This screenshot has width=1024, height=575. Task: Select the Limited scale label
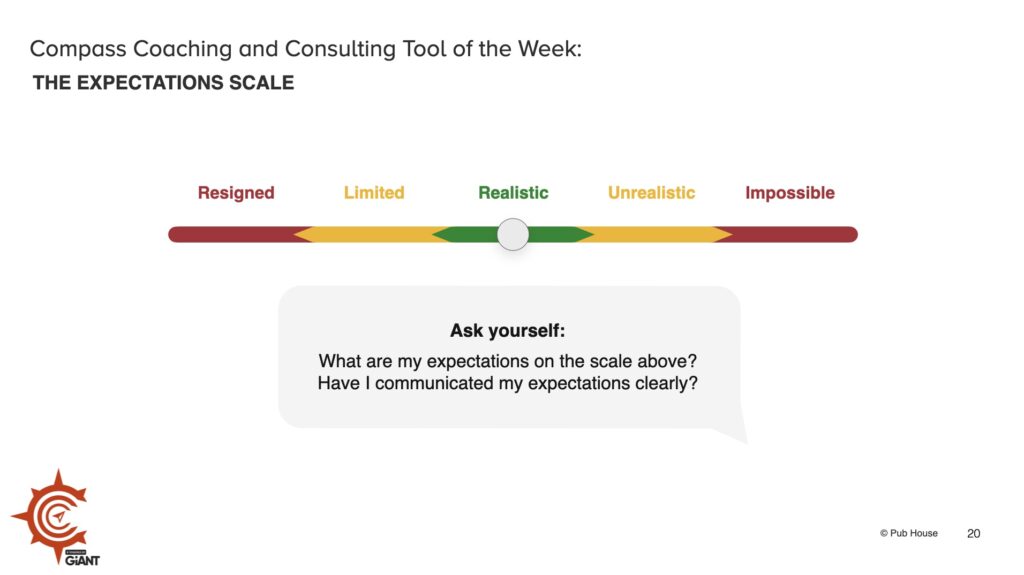[374, 193]
